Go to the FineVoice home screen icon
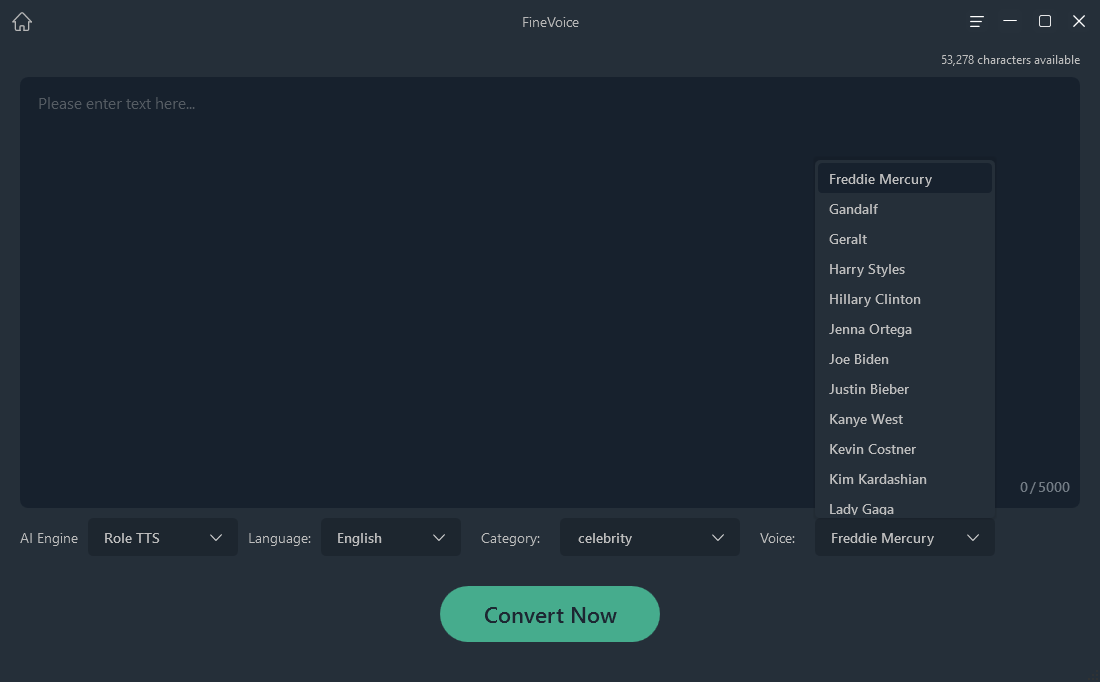Viewport: 1100px width, 682px height. point(22,22)
